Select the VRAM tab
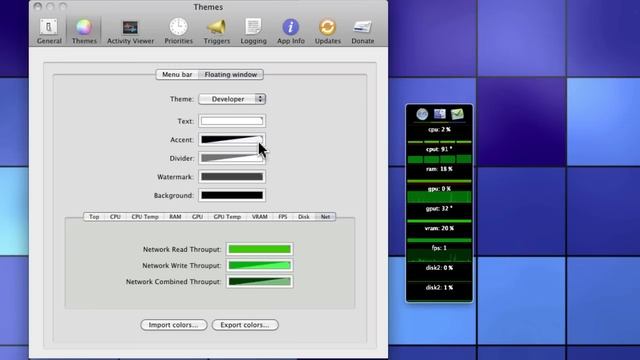The height and width of the screenshot is (360, 640). pyautogui.click(x=260, y=217)
